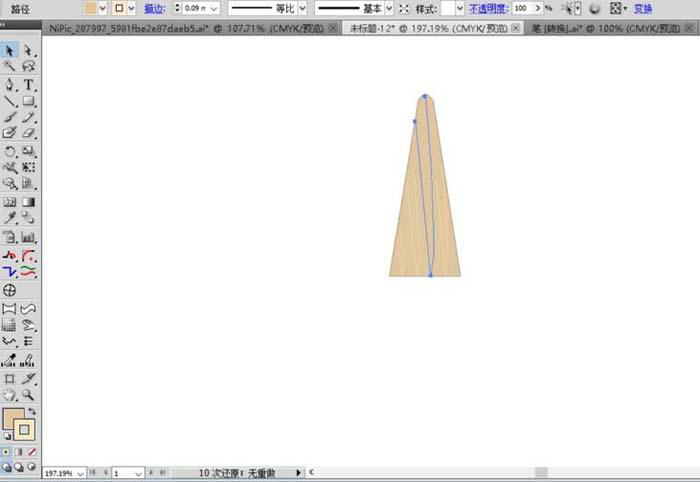The height and width of the screenshot is (482, 700).
Task: Select the Gradient tool
Action: click(x=29, y=202)
